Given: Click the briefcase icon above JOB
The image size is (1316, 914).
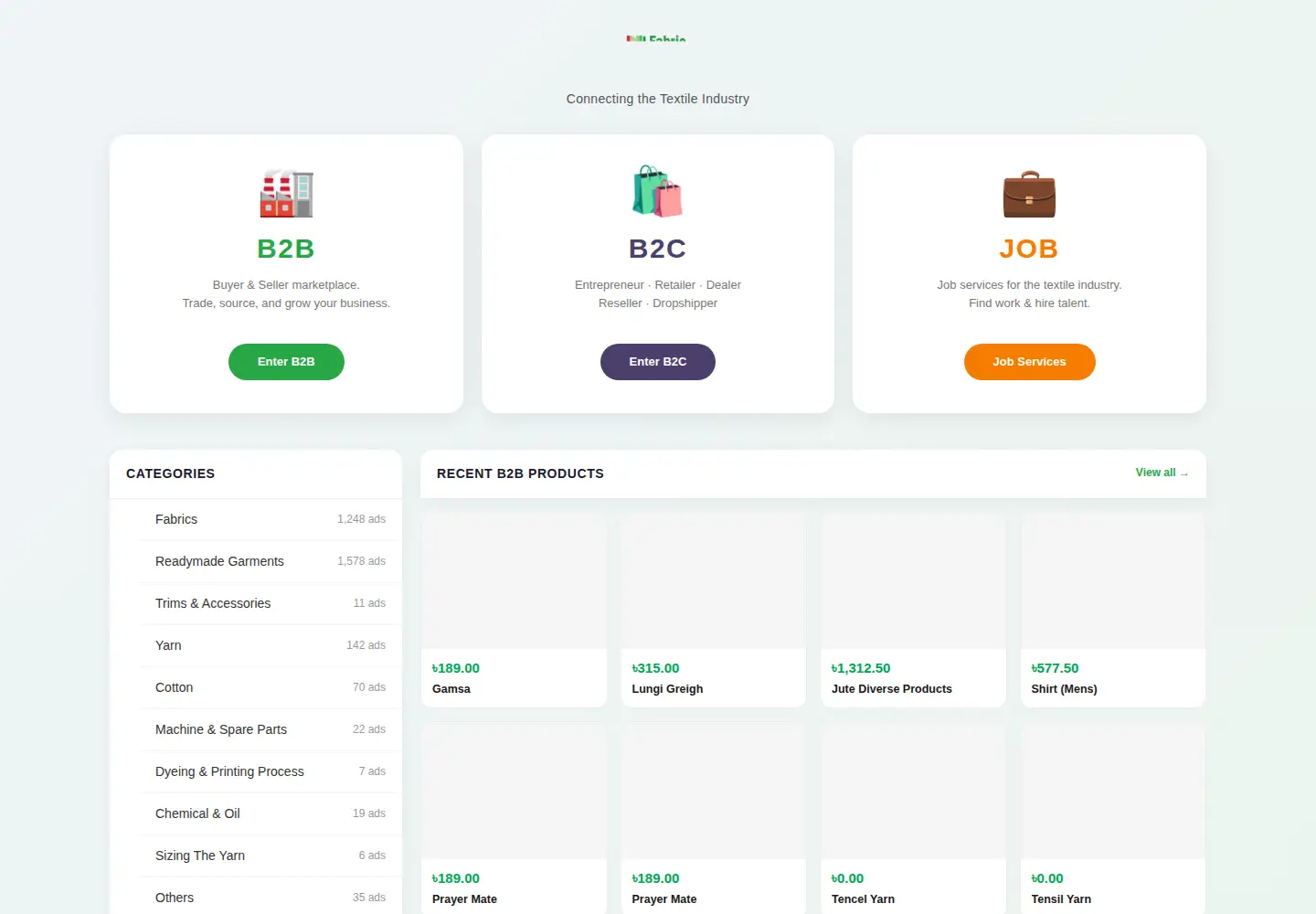Looking at the screenshot, I should 1029,194.
